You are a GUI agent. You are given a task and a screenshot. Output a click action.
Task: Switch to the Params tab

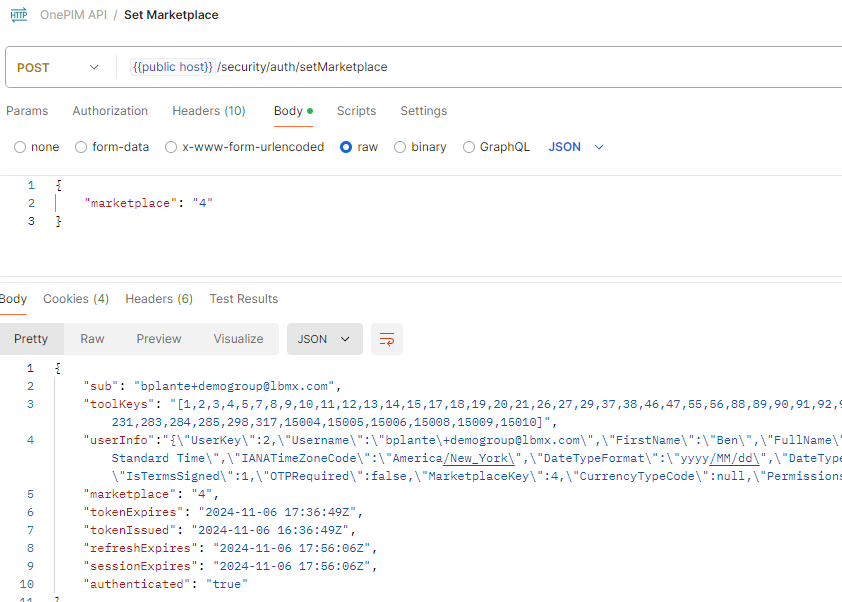(x=27, y=111)
